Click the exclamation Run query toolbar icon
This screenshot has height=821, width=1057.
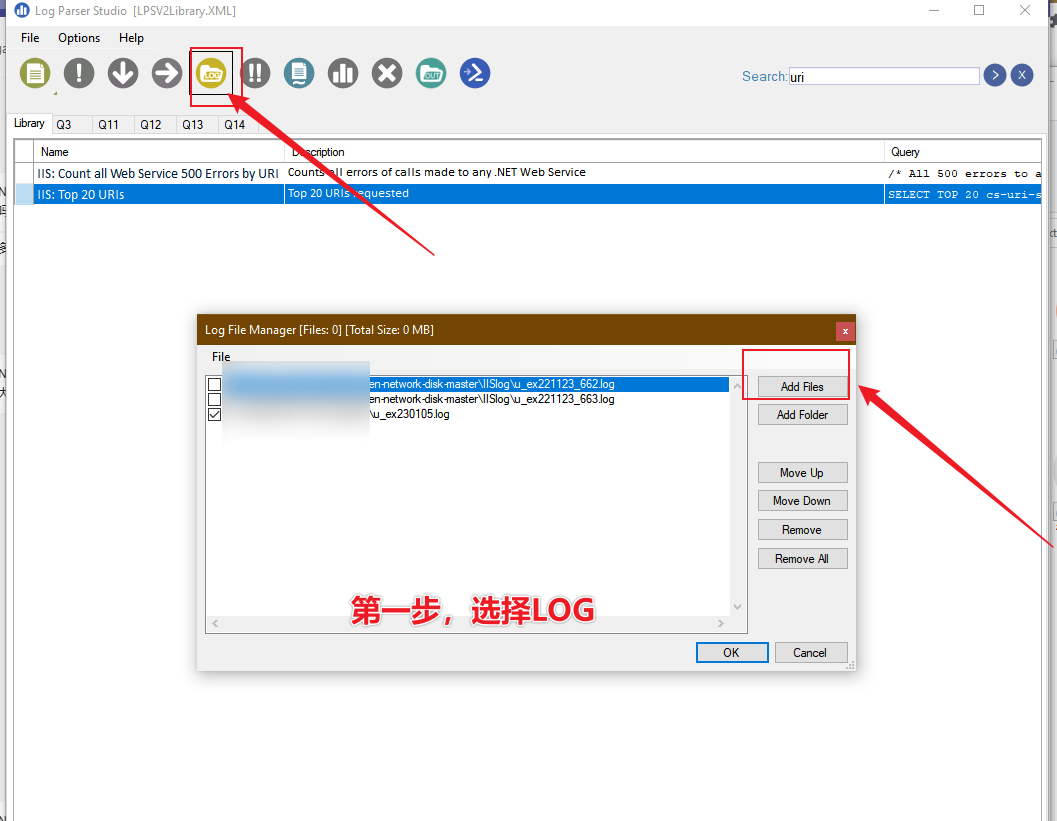pyautogui.click(x=79, y=73)
